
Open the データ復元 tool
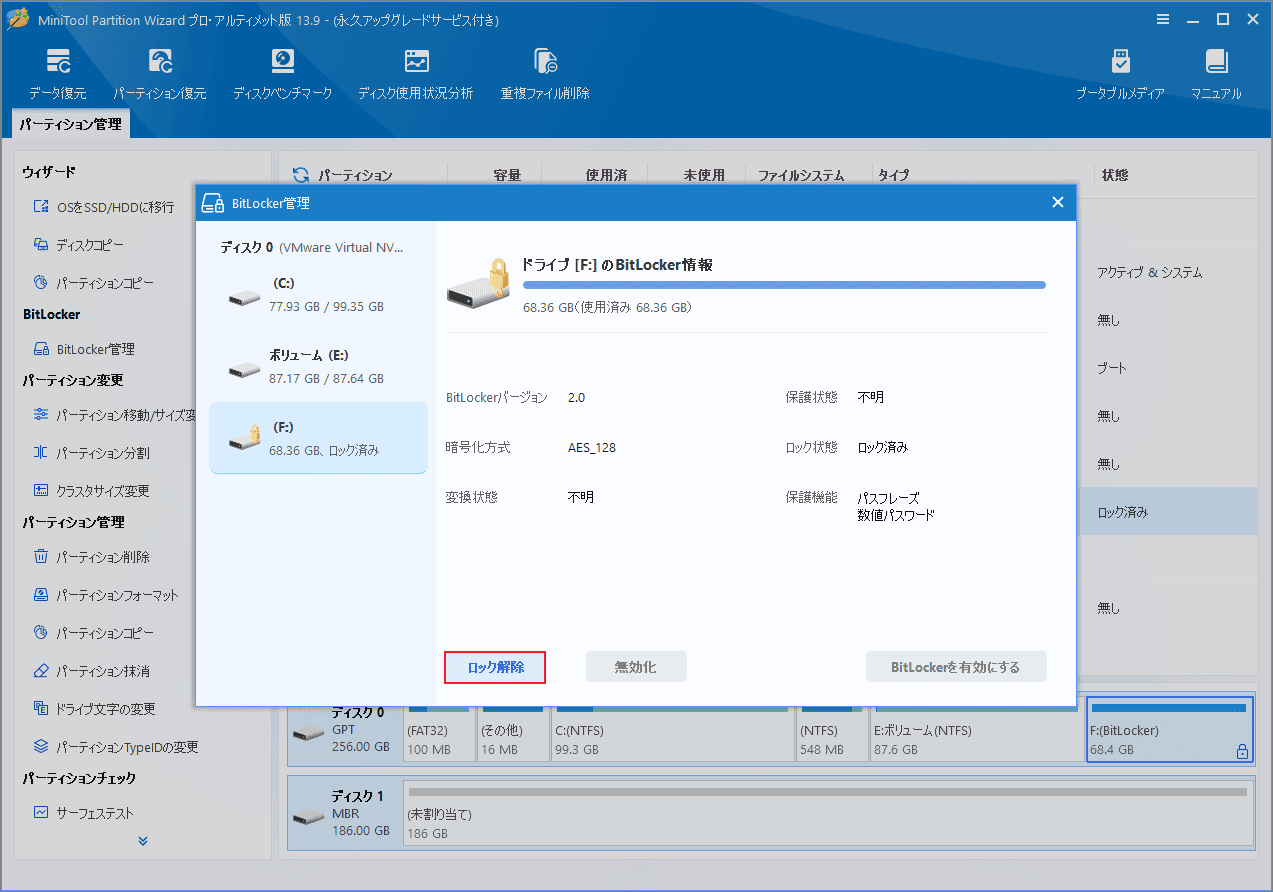pos(57,73)
